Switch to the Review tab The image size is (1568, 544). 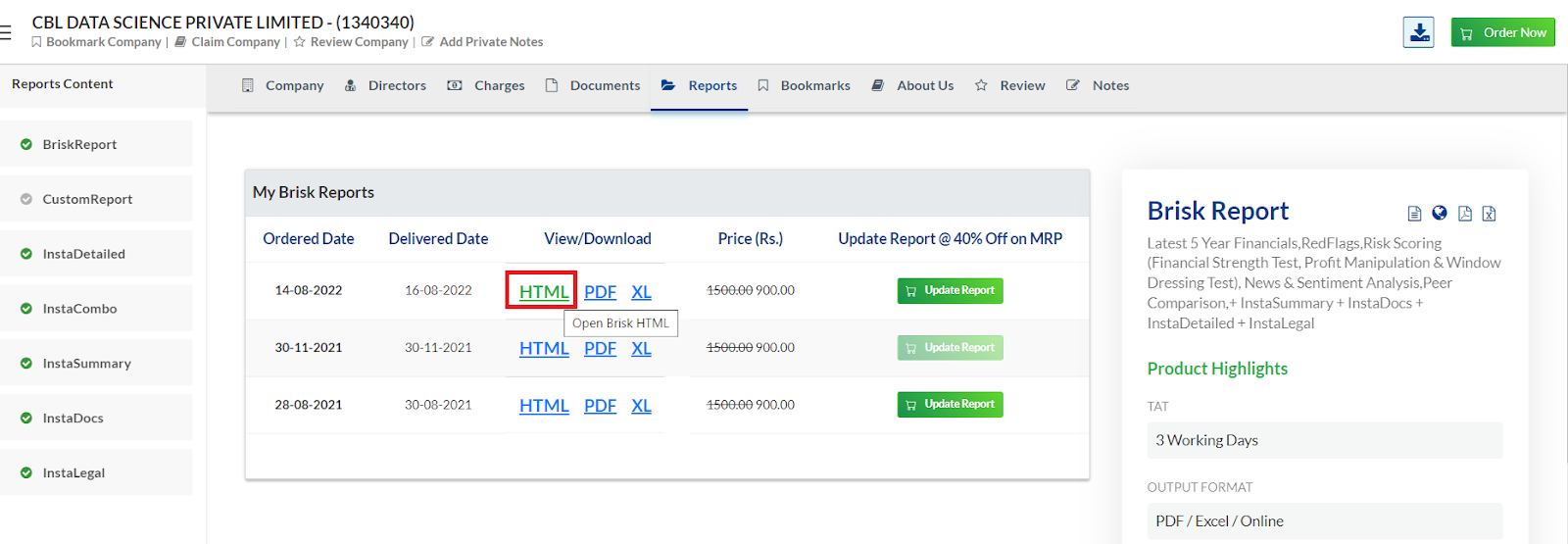[x=1009, y=86]
